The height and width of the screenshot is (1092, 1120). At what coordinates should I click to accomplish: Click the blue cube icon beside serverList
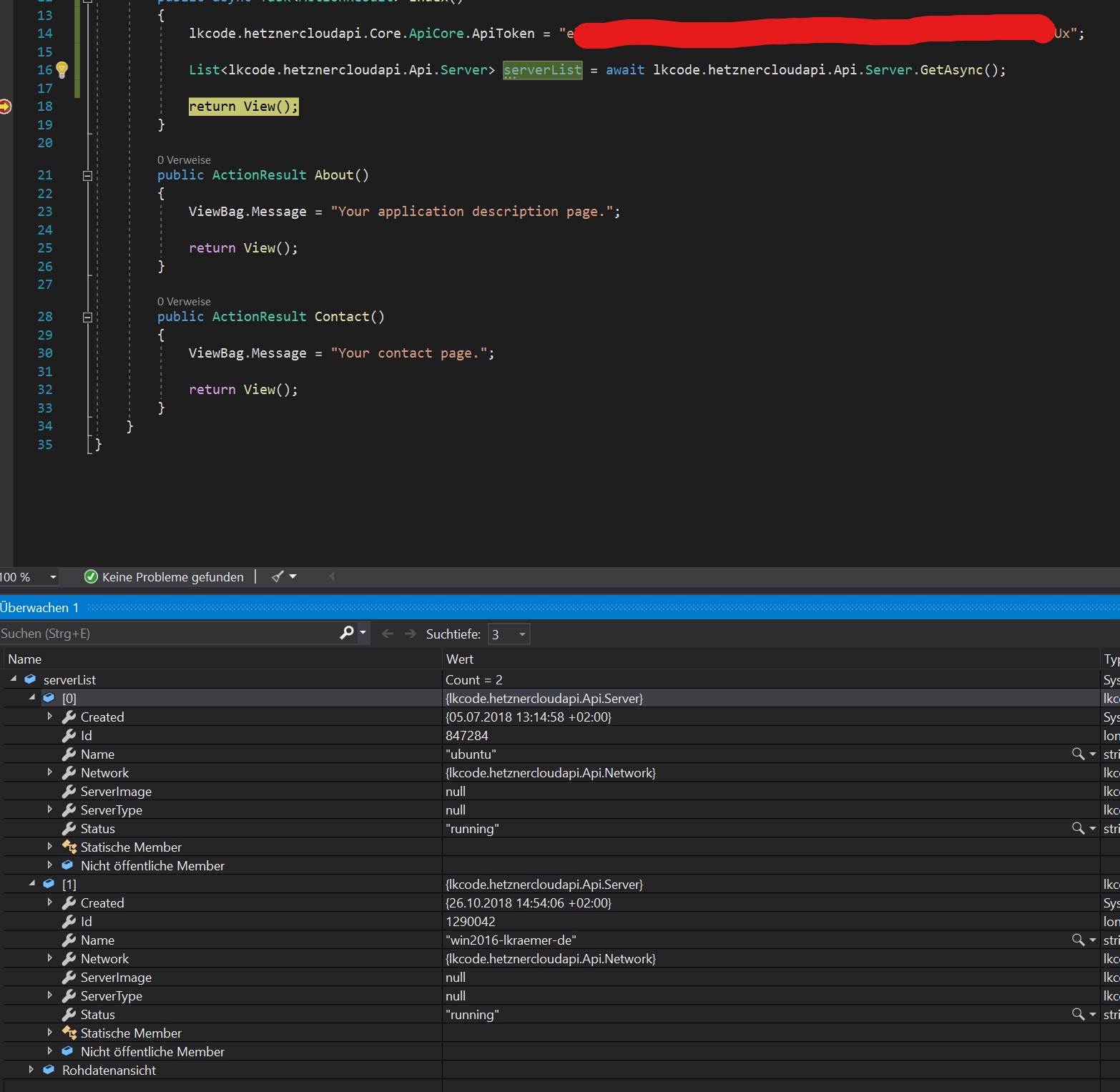(30, 679)
